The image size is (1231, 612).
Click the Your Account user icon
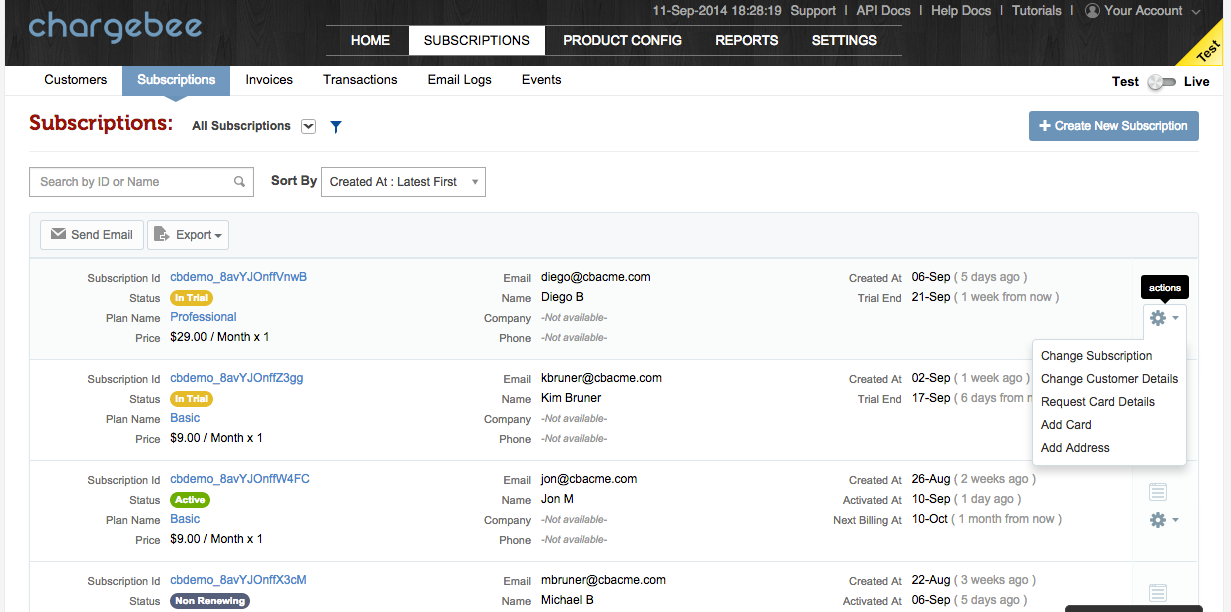tap(1092, 11)
